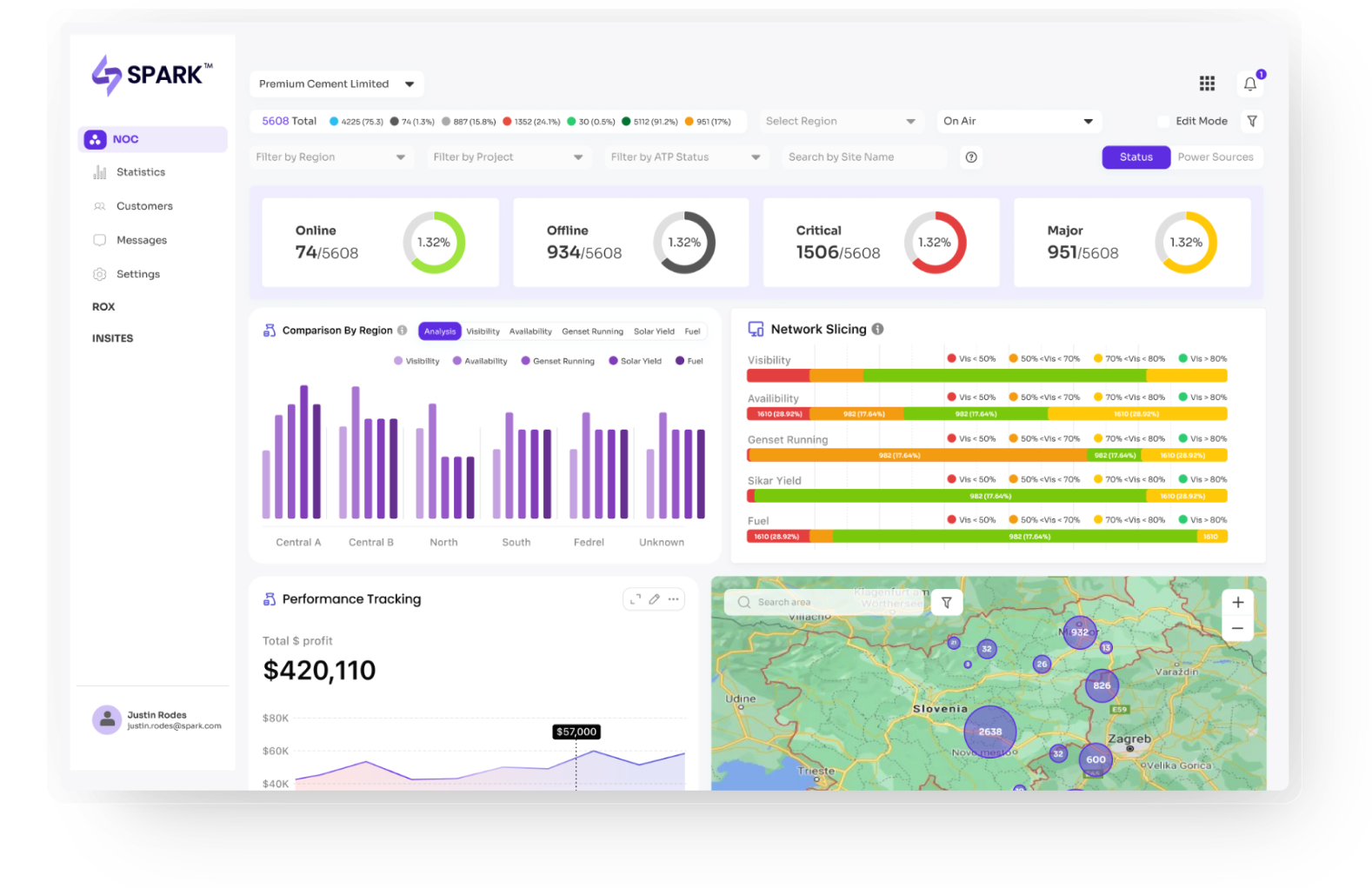Click the map filter icon
1372x889 pixels.
click(x=947, y=602)
